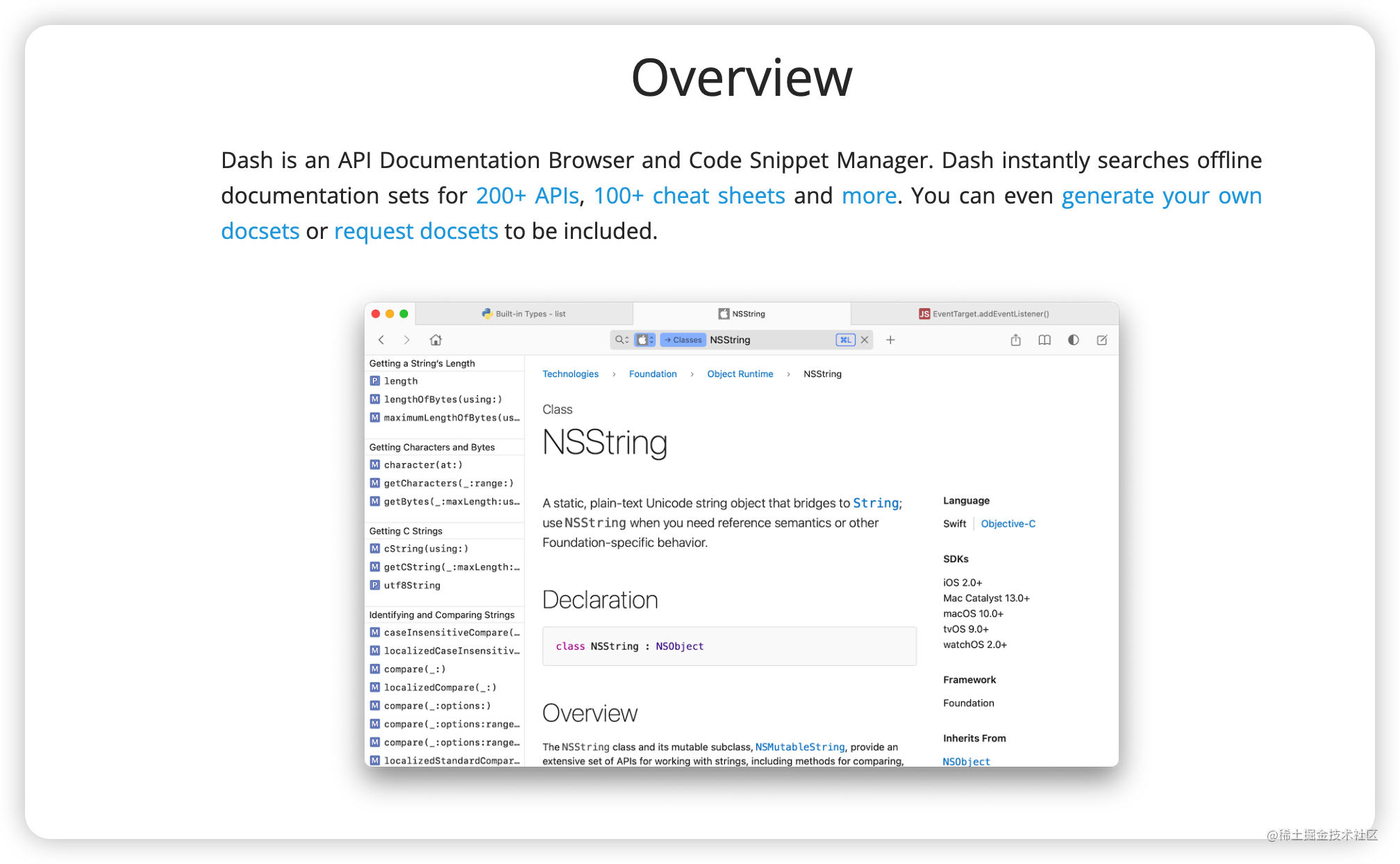Open the request docsets link

[416, 231]
